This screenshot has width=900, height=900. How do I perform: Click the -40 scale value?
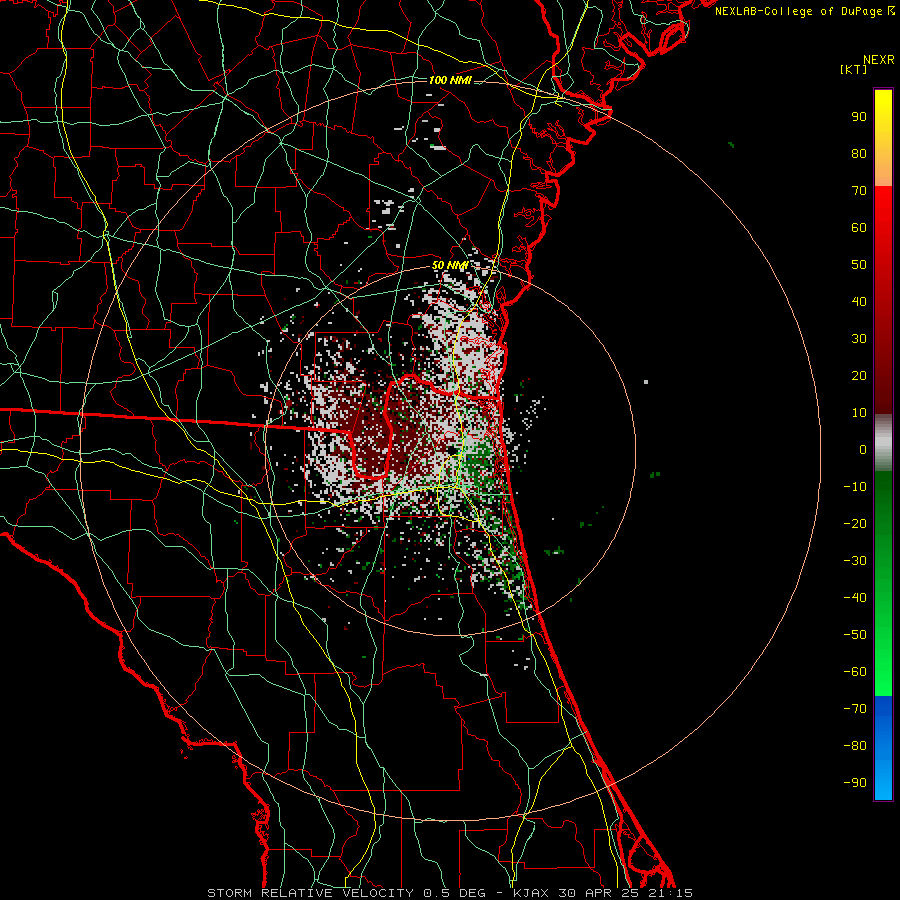point(855,598)
